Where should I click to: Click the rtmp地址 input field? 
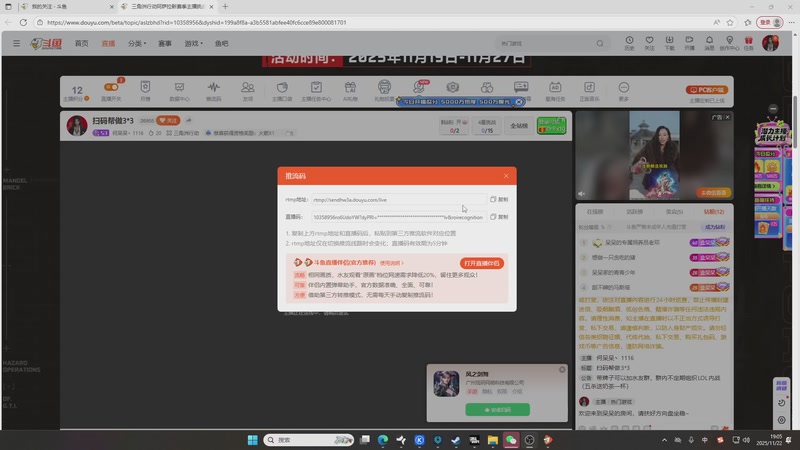[x=398, y=199]
